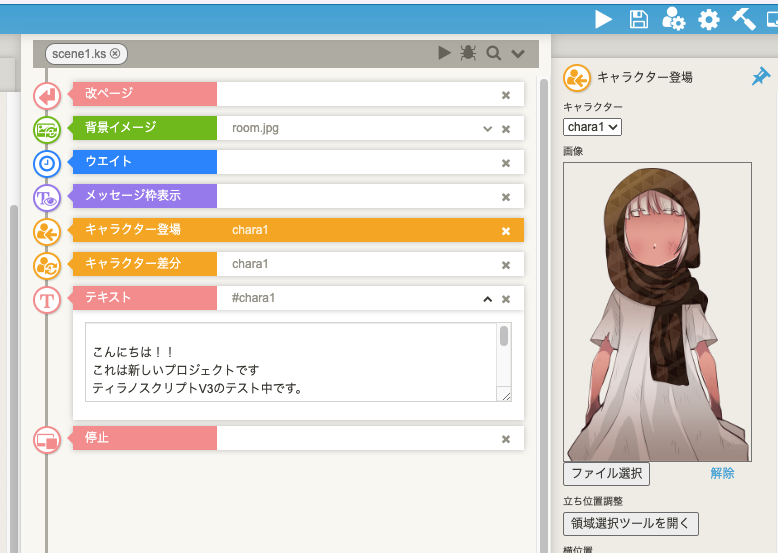Play scene from scene1.ks header
Image resolution: width=778 pixels, height=553 pixels.
pyautogui.click(x=444, y=53)
